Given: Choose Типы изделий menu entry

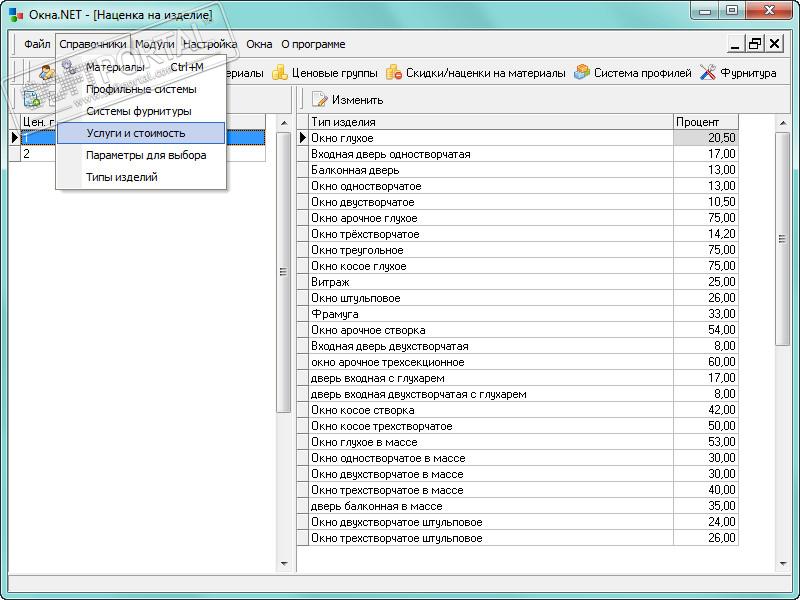Looking at the screenshot, I should 141,177.
